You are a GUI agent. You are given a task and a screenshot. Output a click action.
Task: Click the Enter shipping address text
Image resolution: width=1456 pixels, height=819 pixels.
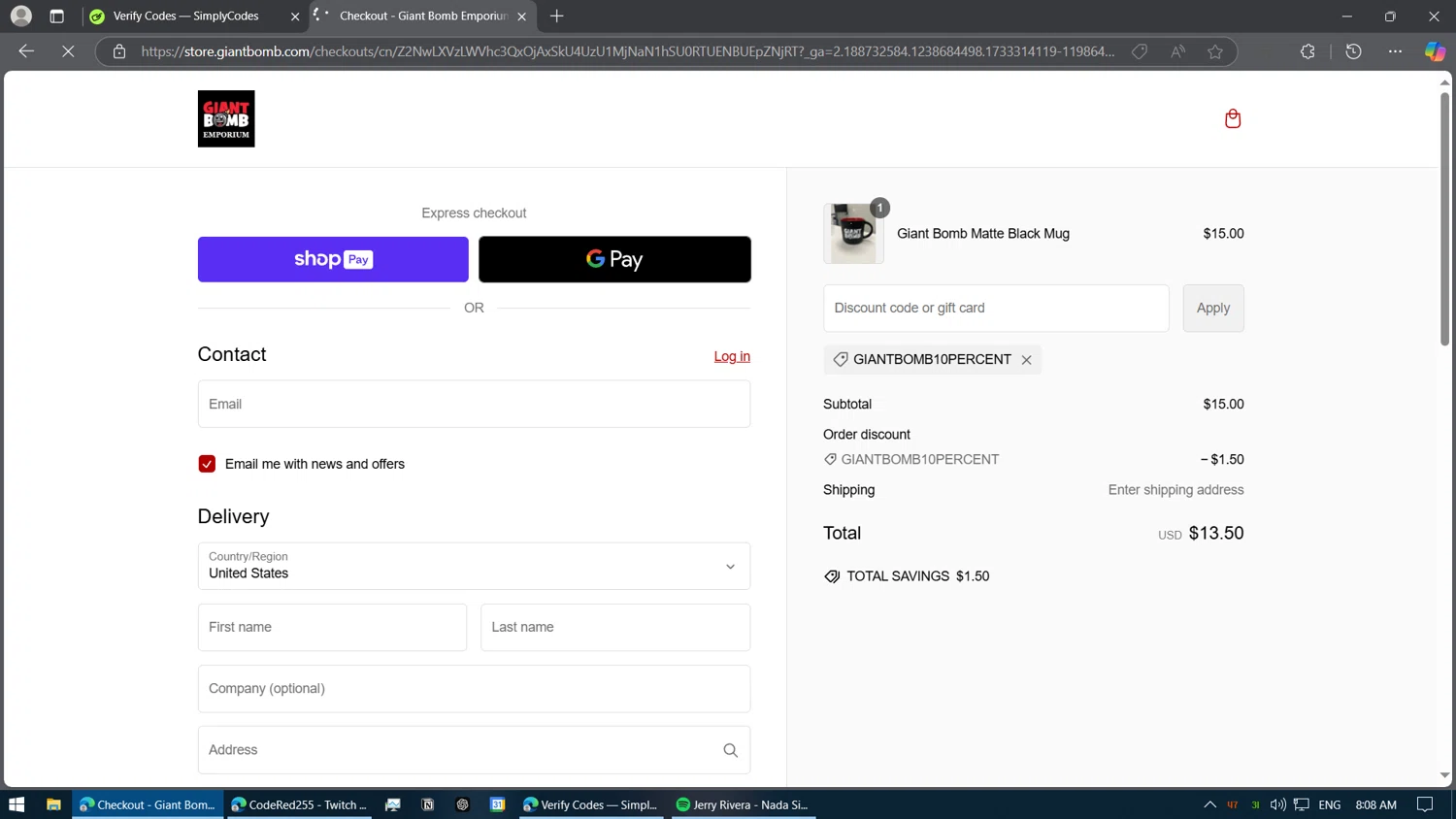click(1175, 490)
